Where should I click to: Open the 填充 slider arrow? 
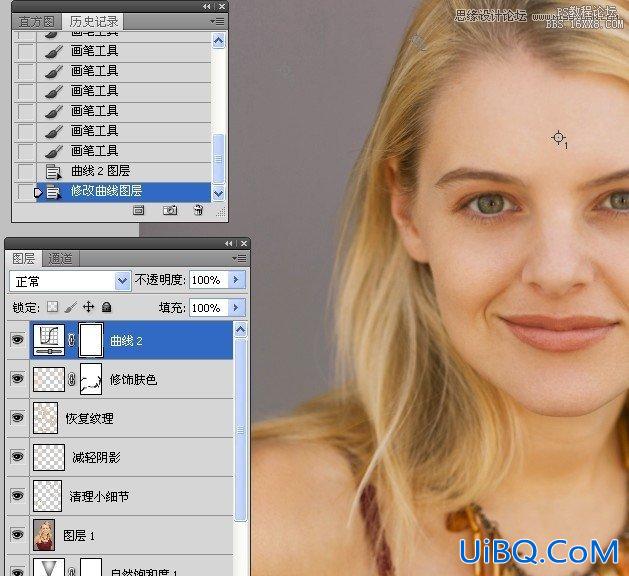click(x=236, y=308)
